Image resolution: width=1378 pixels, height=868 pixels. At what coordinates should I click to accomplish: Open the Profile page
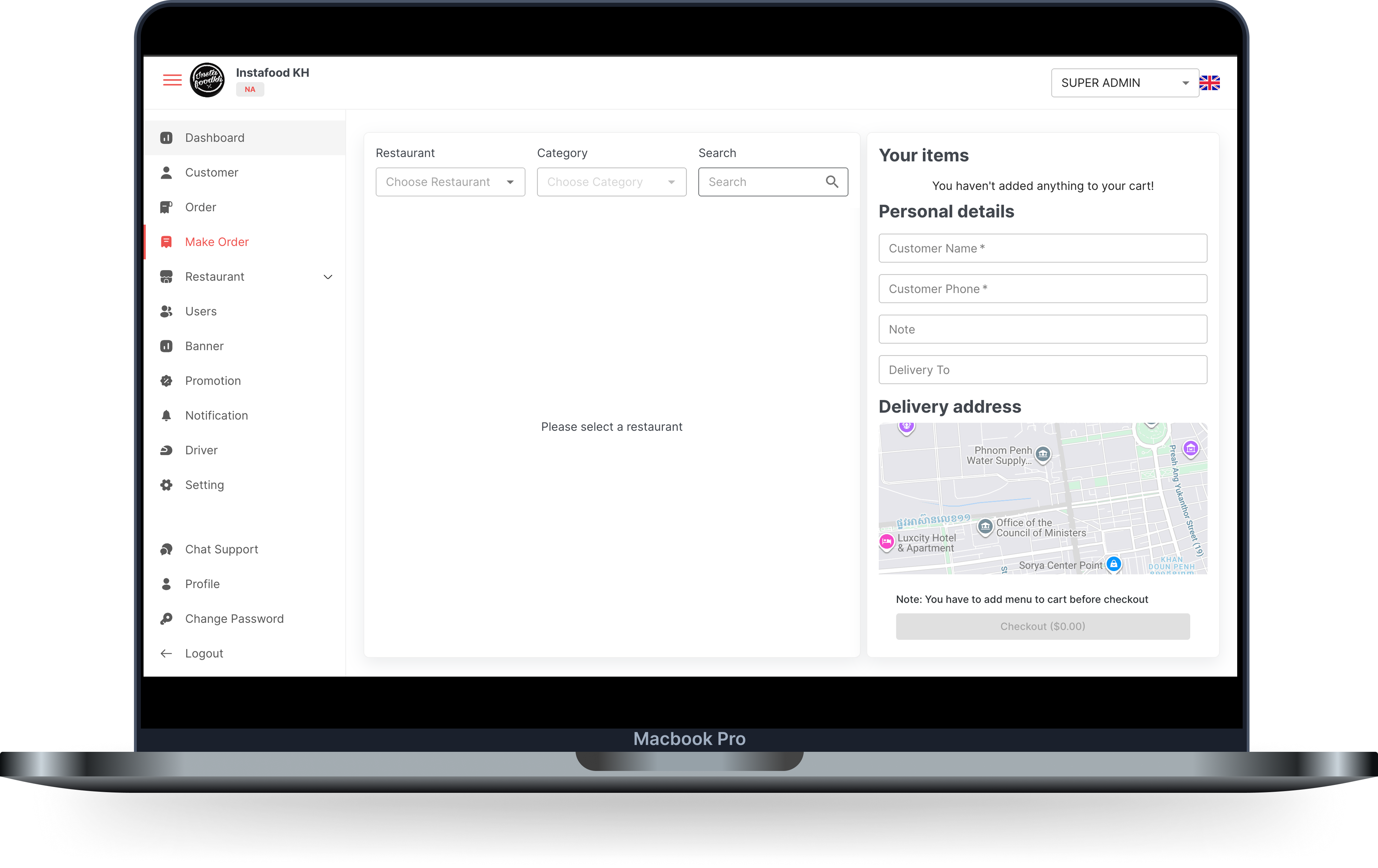244,584
